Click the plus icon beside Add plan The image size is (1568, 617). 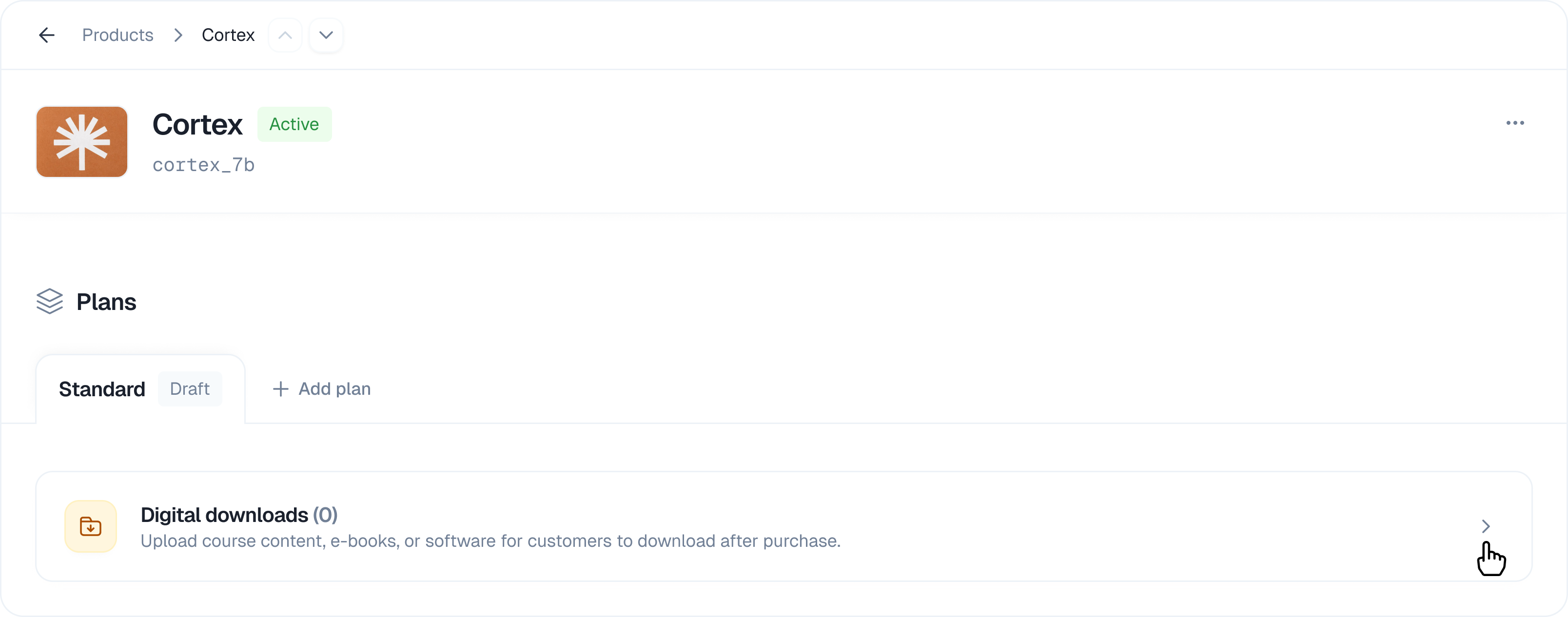(280, 389)
